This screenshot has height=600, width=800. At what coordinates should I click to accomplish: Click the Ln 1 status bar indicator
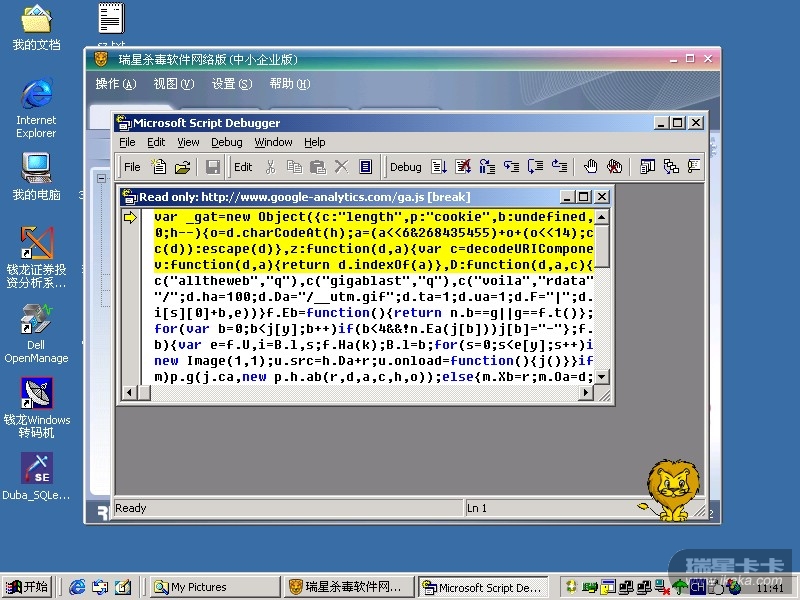tap(477, 508)
